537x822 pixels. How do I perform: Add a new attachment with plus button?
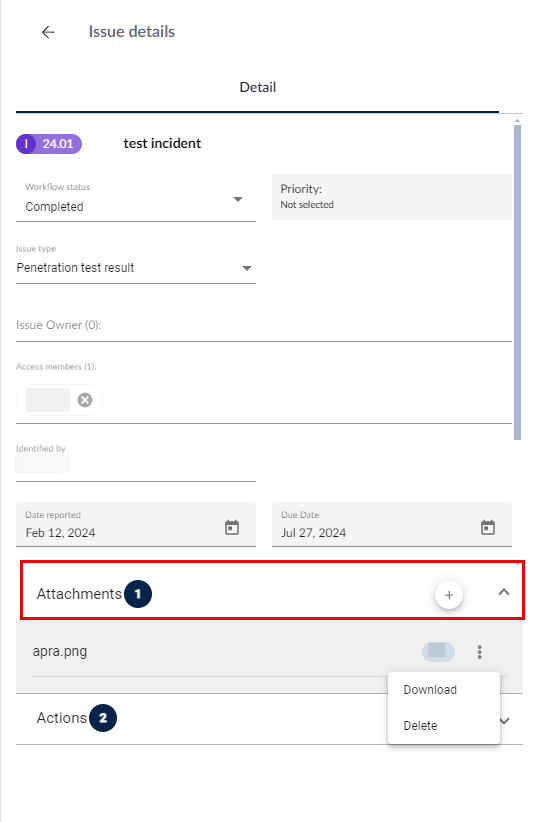click(449, 595)
